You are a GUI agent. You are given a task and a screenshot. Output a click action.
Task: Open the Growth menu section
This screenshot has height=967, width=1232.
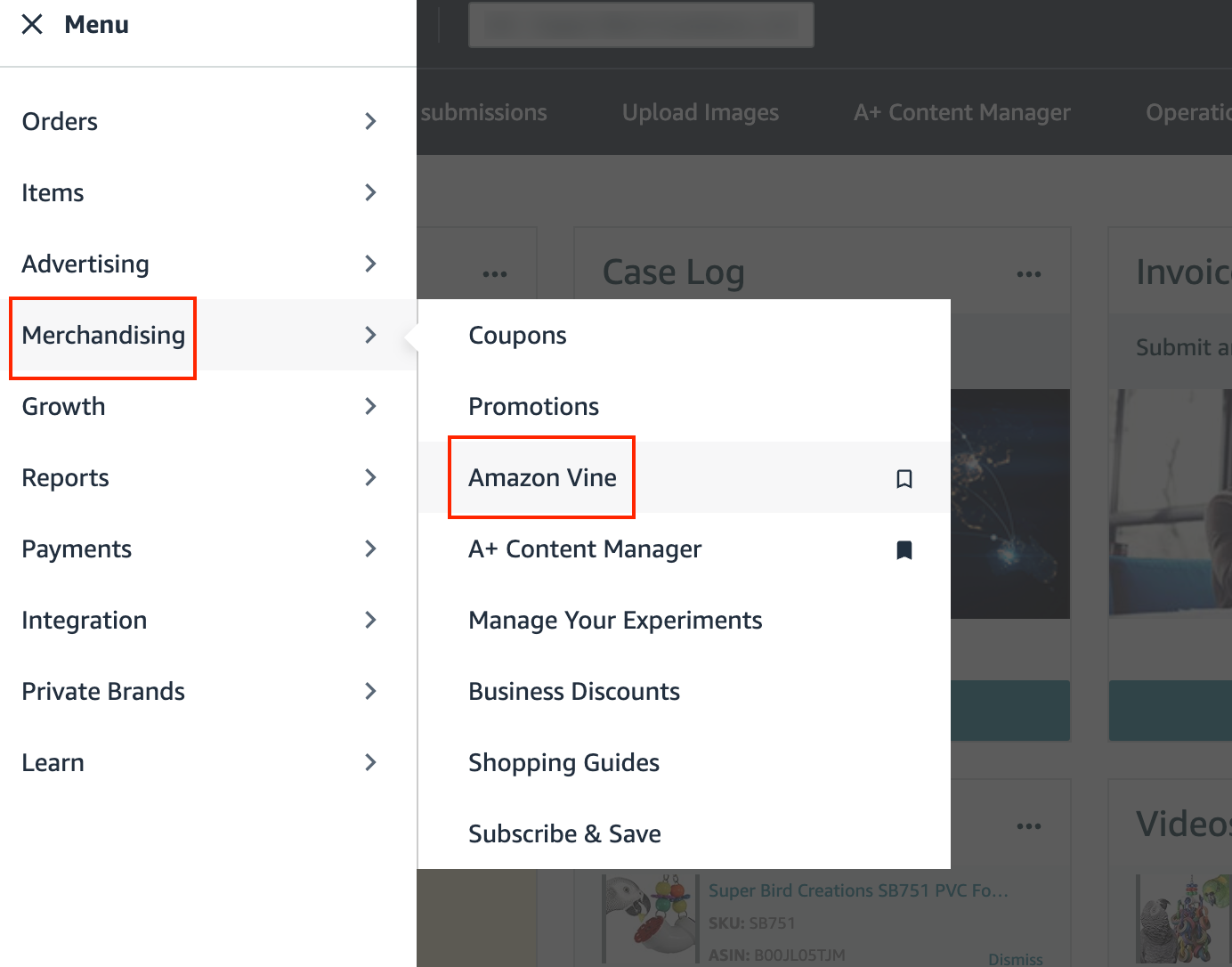[x=64, y=406]
